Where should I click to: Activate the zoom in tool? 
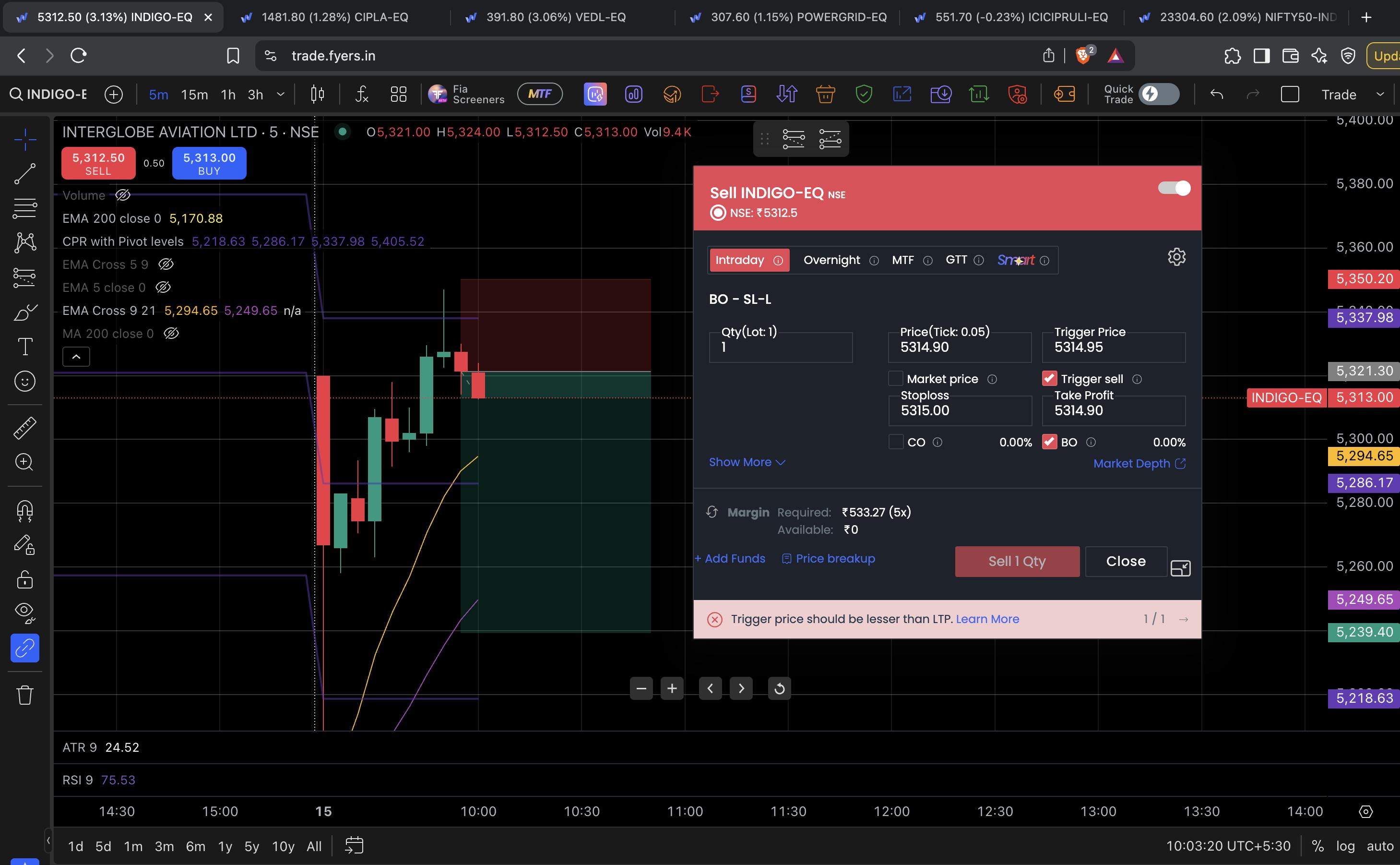24,462
